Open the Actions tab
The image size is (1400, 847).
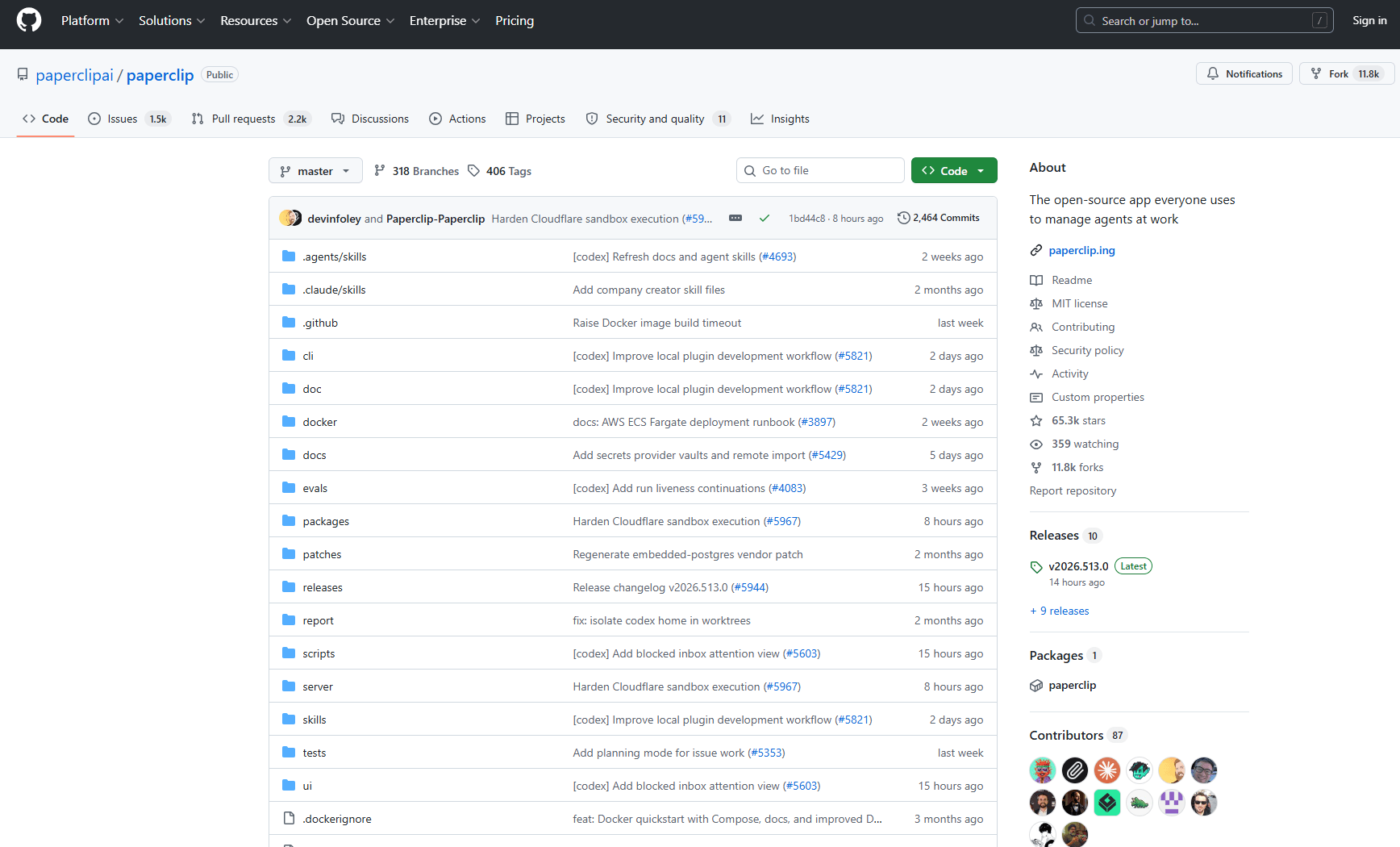click(457, 119)
